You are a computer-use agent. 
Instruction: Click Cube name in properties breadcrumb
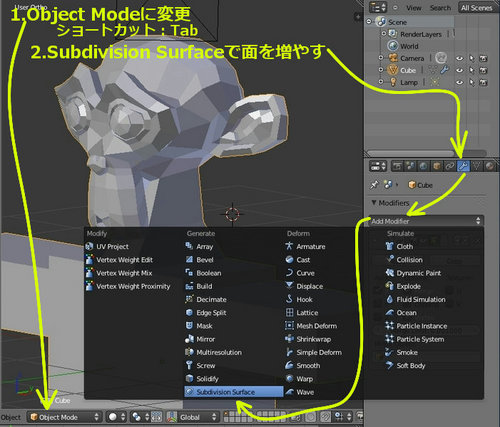(425, 185)
